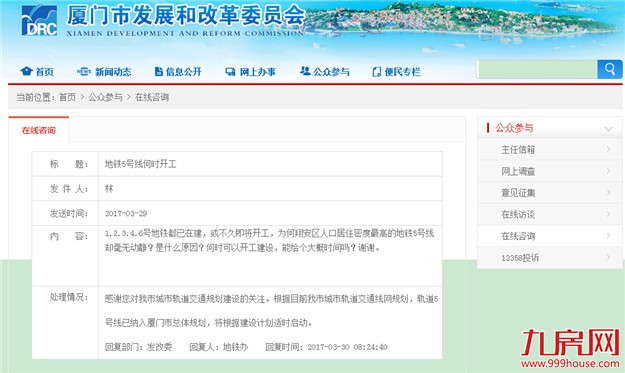Click the document icon beside 信息公开
Image resolution: width=625 pixels, height=373 pixels.
click(159, 71)
